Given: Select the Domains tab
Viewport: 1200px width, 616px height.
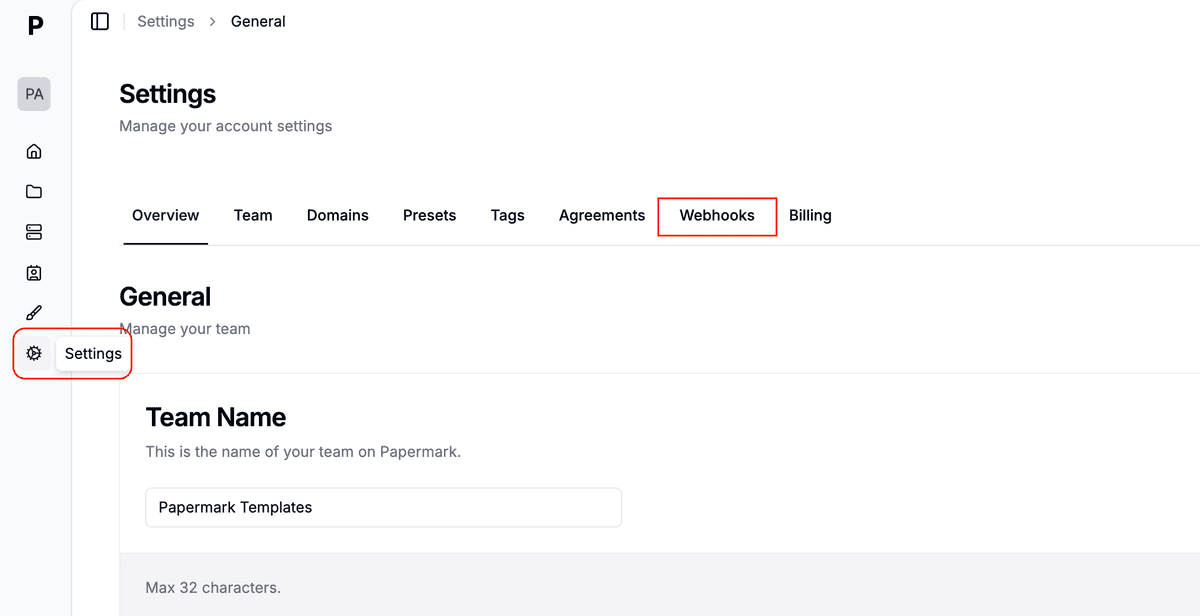Looking at the screenshot, I should [337, 215].
